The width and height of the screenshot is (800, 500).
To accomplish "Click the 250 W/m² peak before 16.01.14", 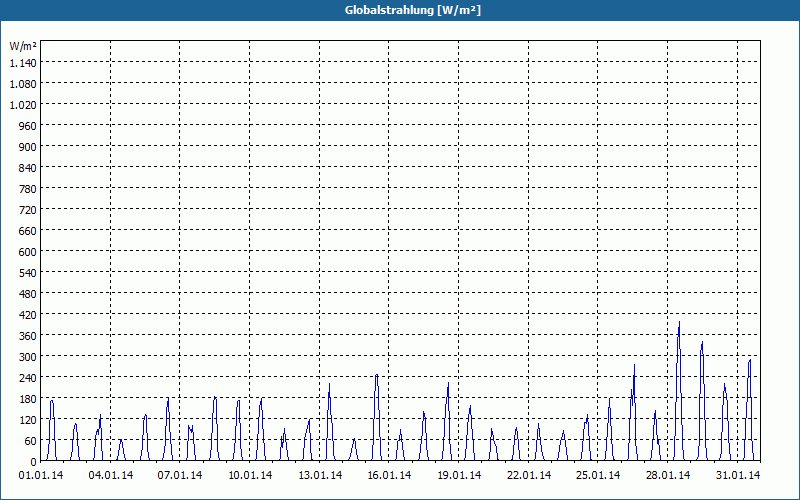I will point(377,376).
